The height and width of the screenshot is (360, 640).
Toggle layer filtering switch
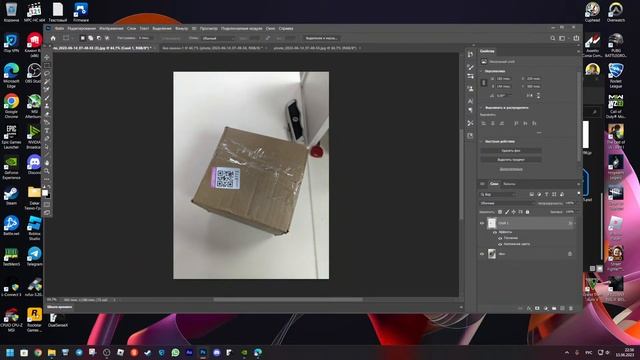pyautogui.click(x=578, y=193)
